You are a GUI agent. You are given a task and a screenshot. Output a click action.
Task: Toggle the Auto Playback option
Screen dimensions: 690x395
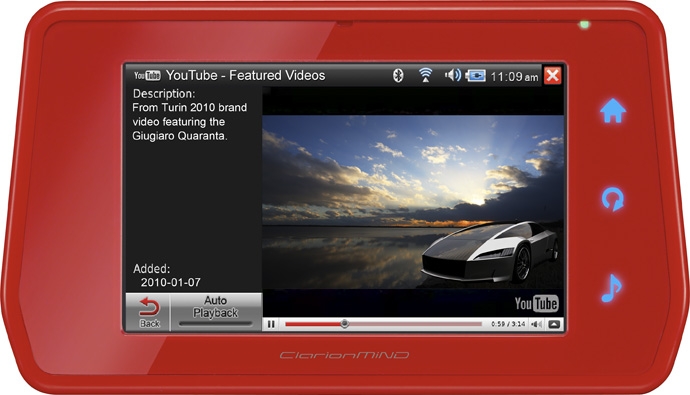(x=216, y=312)
